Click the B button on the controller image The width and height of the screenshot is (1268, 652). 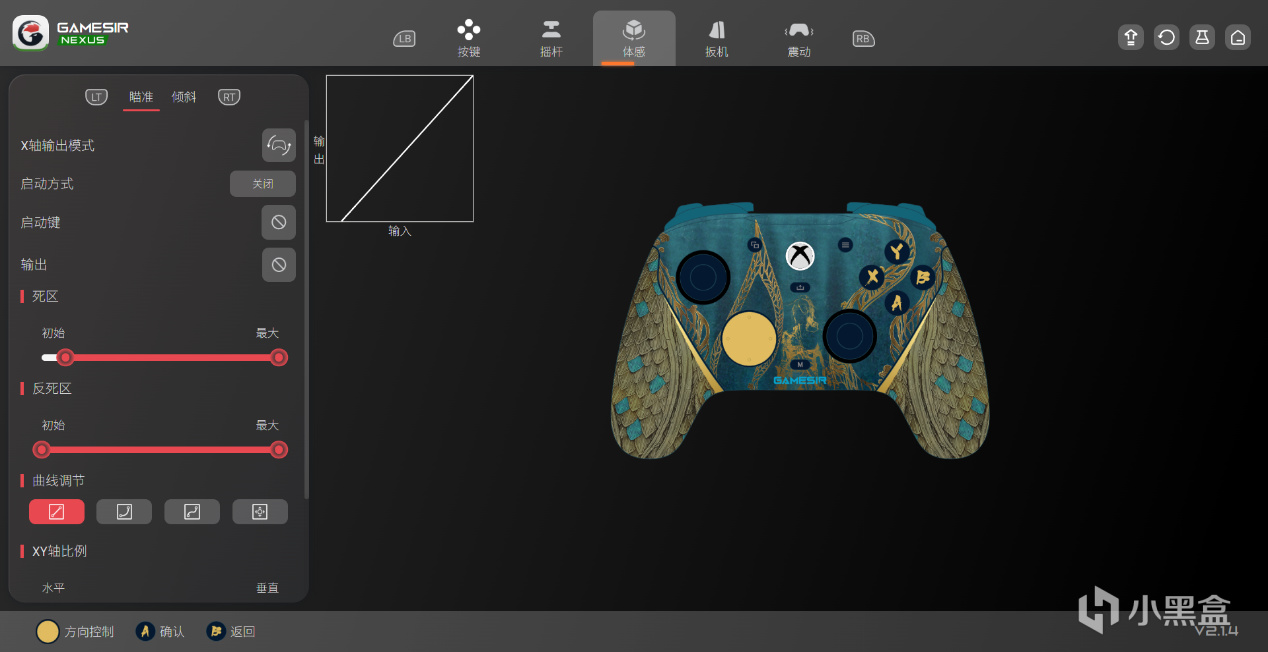click(922, 277)
